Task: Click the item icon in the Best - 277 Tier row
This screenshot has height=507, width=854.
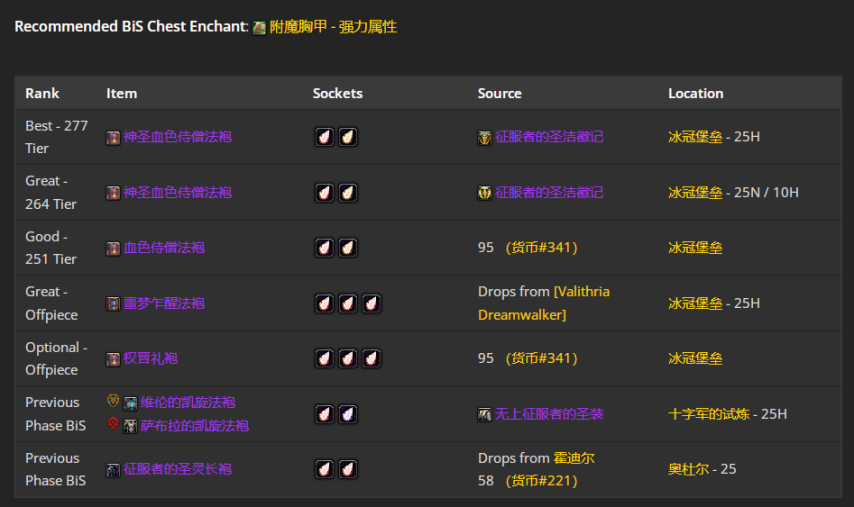Action: [113, 138]
